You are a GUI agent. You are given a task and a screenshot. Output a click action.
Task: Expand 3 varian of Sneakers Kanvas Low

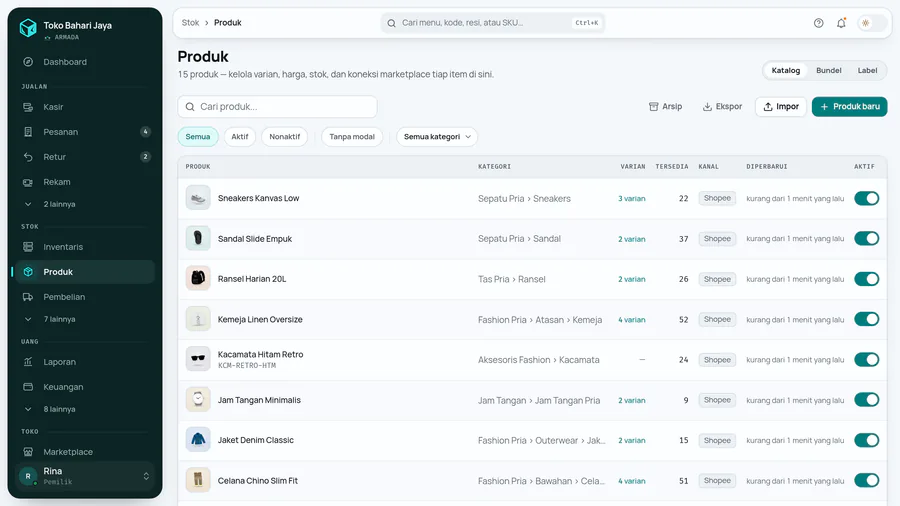click(x=631, y=198)
